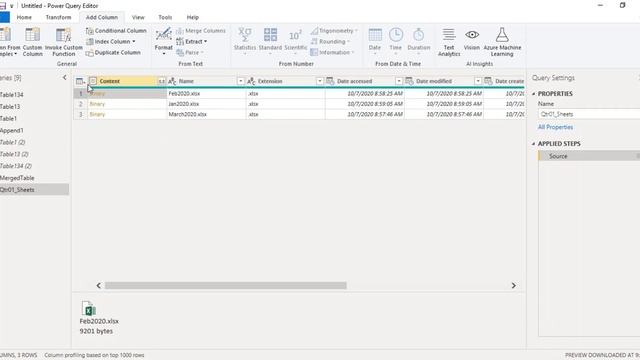Switch to the Transform tab
Screen dimensions: 640x360
[x=58, y=17]
